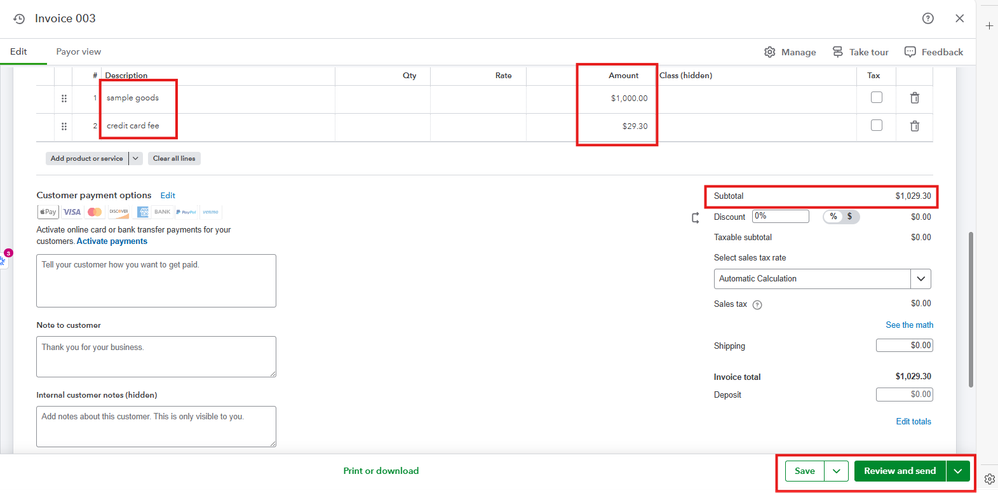Click the Subtotal $1,029.30 value
998x493 pixels.
[913, 197]
